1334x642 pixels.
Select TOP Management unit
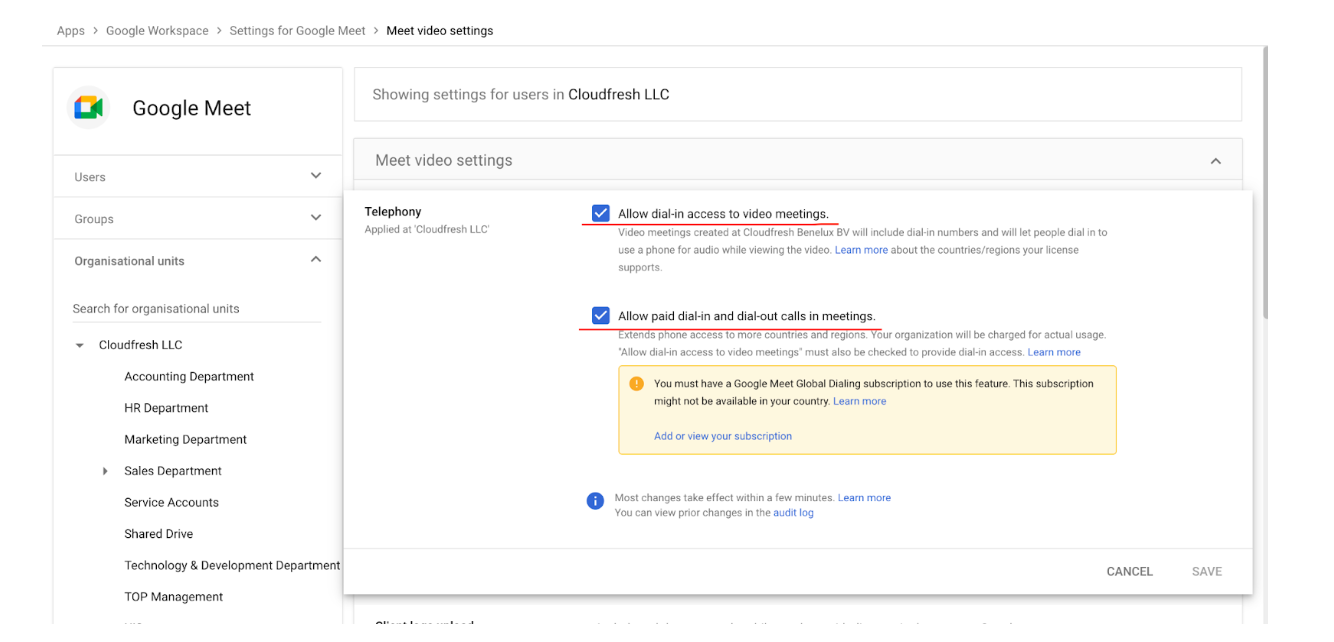click(x=173, y=597)
